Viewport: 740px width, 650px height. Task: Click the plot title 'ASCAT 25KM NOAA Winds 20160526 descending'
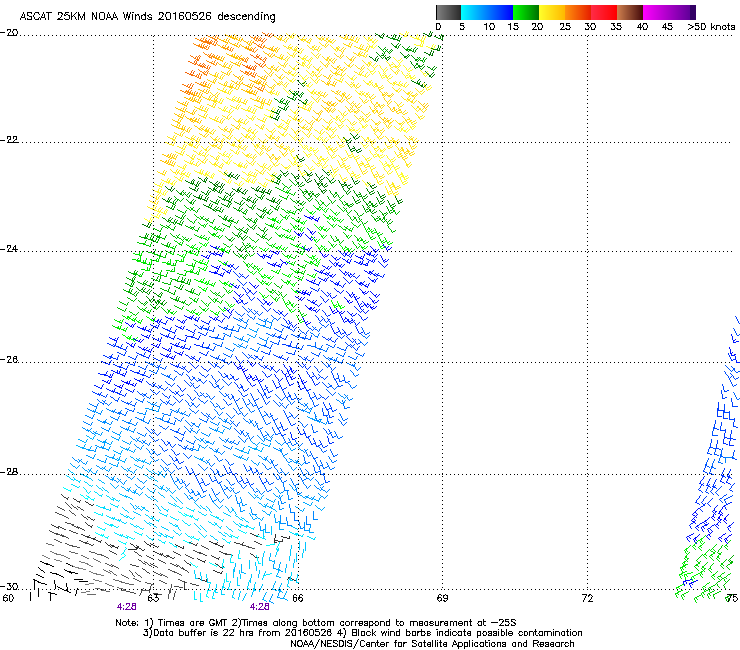147,16
